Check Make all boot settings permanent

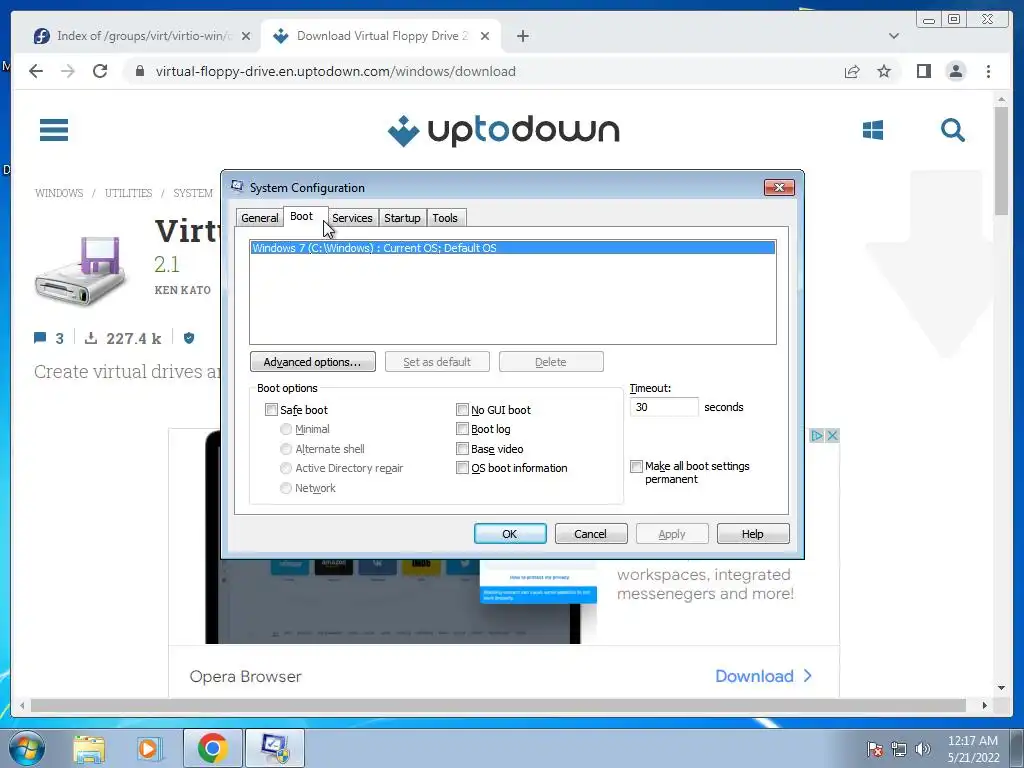(636, 466)
